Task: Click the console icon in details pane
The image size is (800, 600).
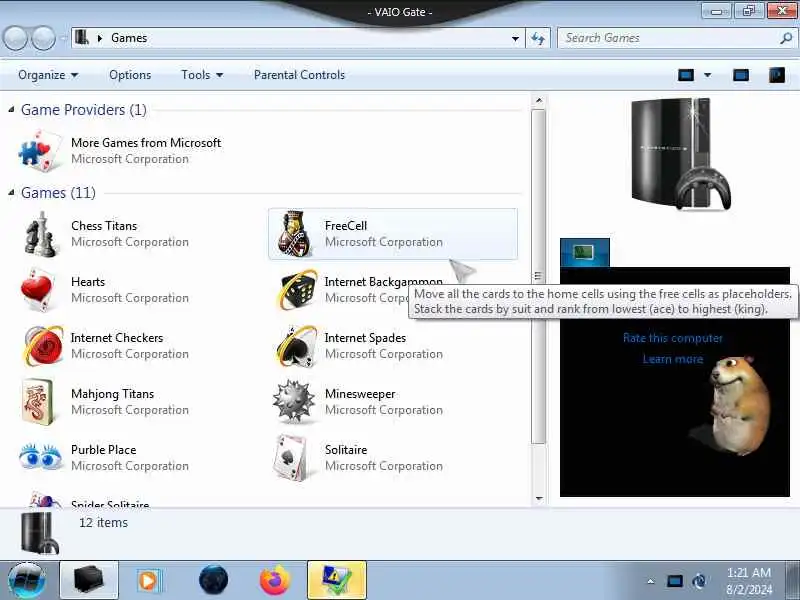Action: coord(39,533)
